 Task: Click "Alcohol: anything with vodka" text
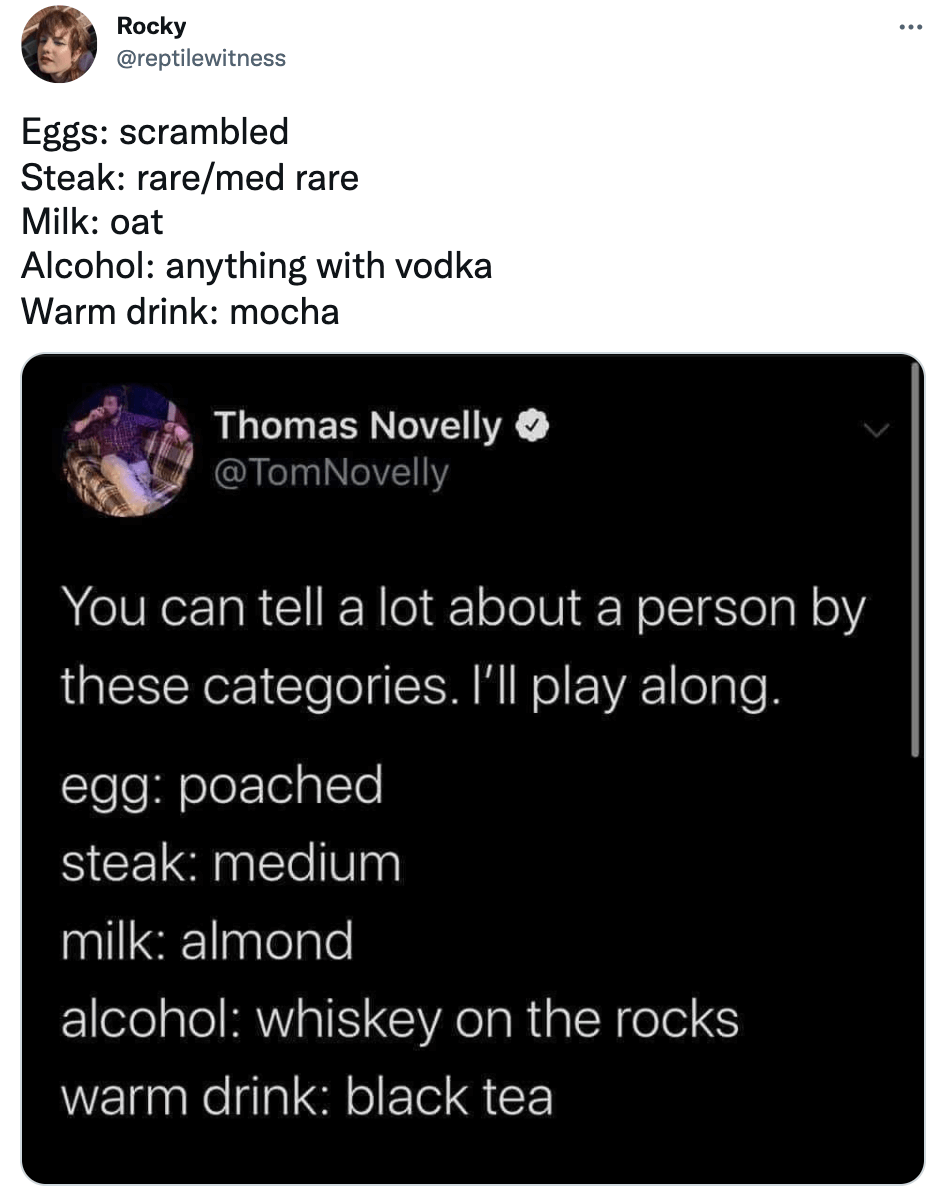click(256, 267)
